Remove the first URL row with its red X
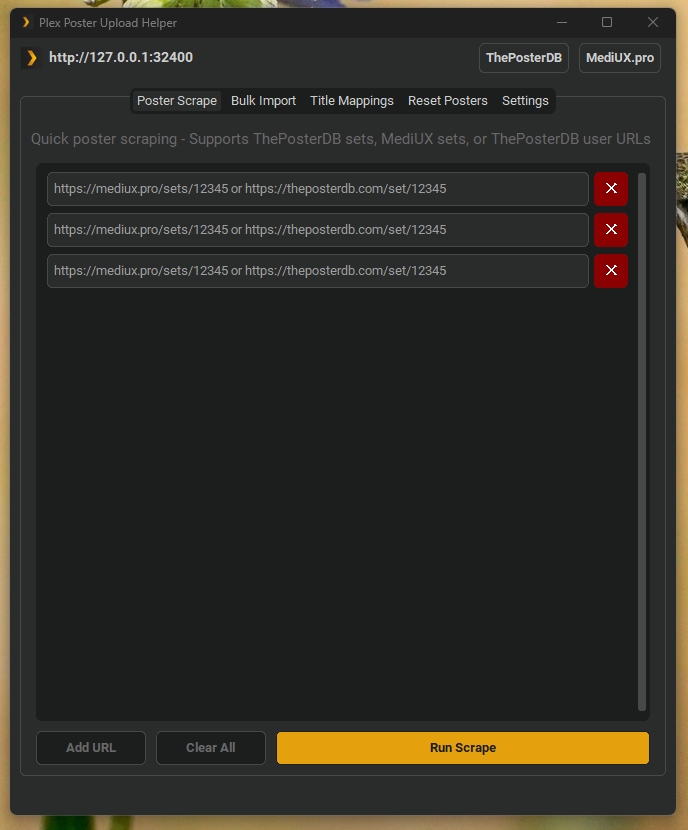 (x=611, y=188)
